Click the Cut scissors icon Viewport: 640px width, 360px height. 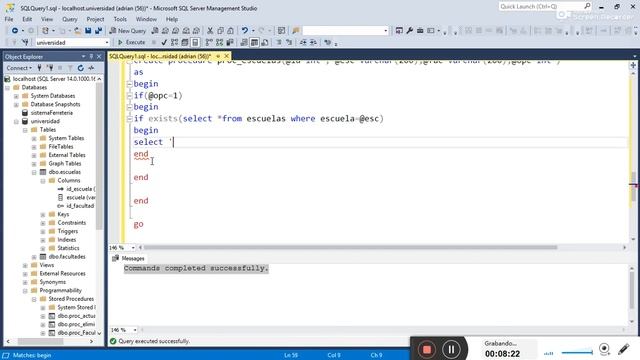coord(210,31)
